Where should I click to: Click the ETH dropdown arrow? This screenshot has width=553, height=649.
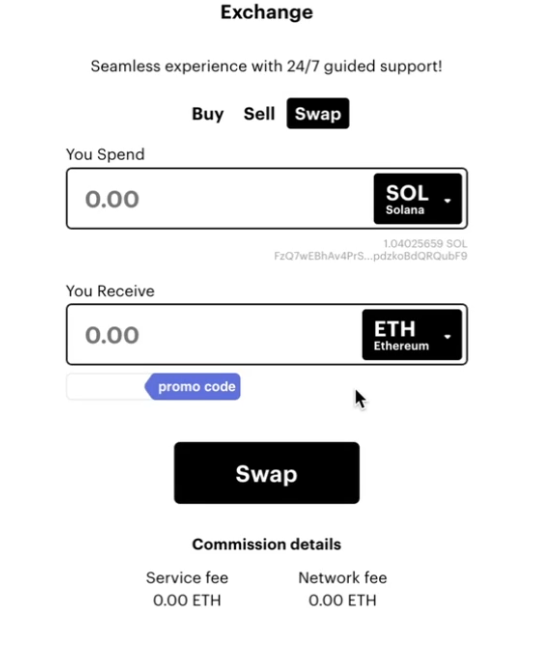[447, 337]
